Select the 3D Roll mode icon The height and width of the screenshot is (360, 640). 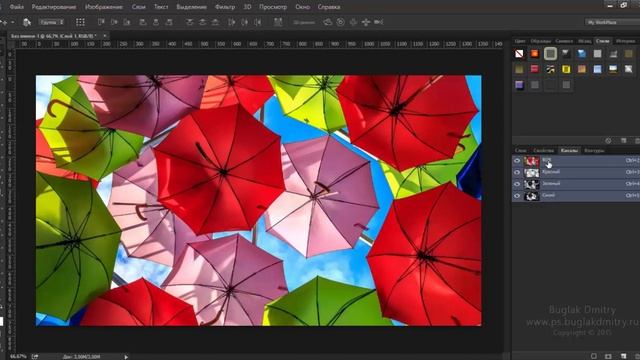click(x=340, y=22)
